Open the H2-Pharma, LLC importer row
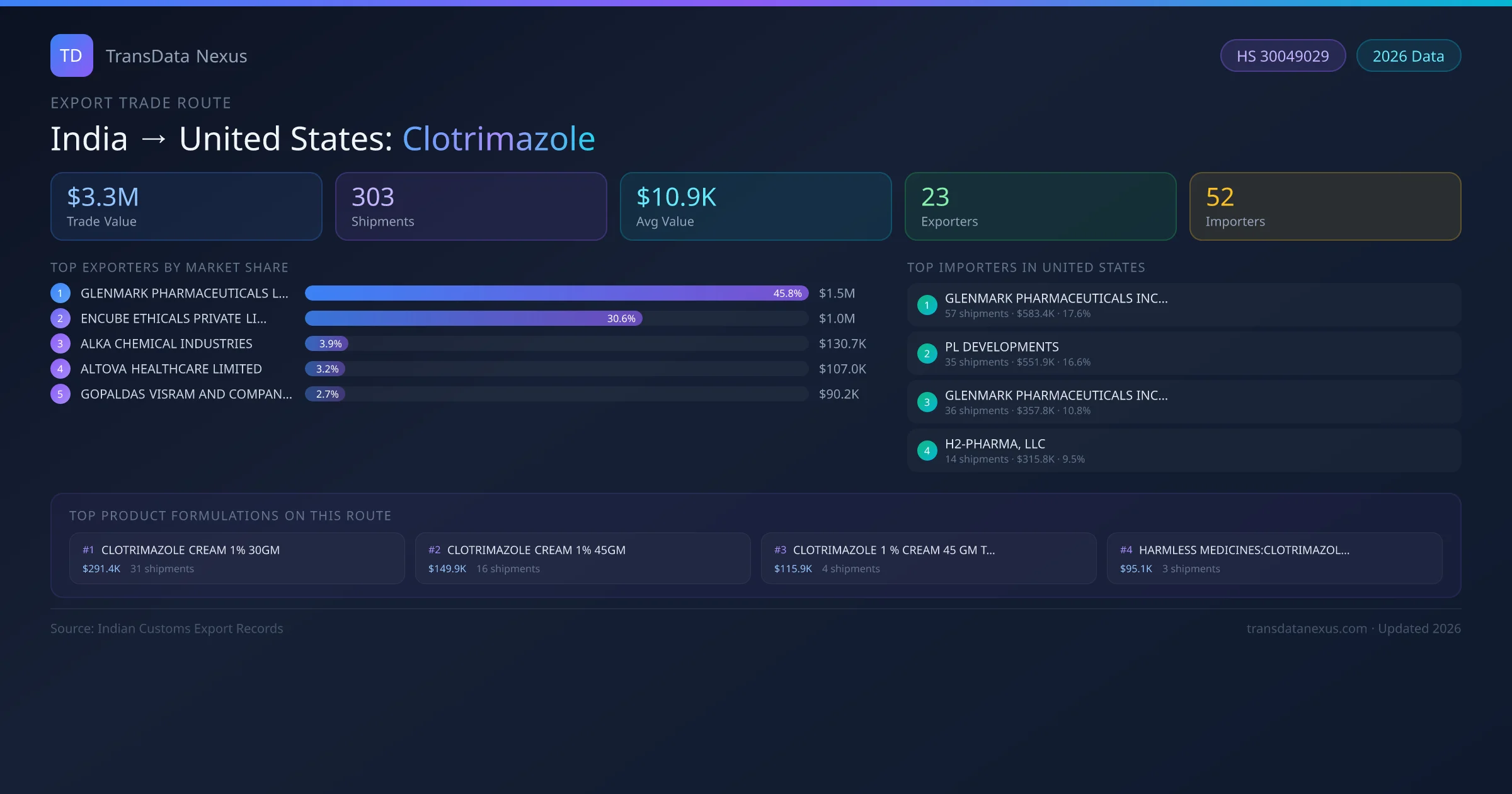The image size is (1512, 794). point(1183,451)
